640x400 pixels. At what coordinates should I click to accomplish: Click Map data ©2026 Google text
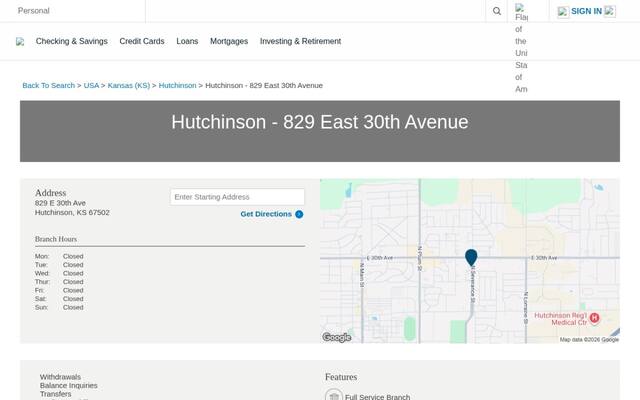[x=589, y=340]
